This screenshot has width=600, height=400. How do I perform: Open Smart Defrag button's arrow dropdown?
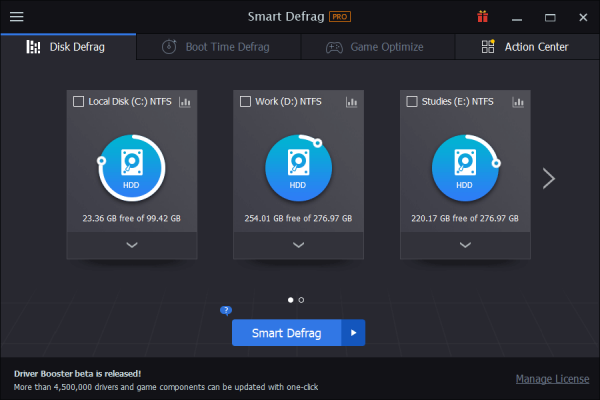353,333
